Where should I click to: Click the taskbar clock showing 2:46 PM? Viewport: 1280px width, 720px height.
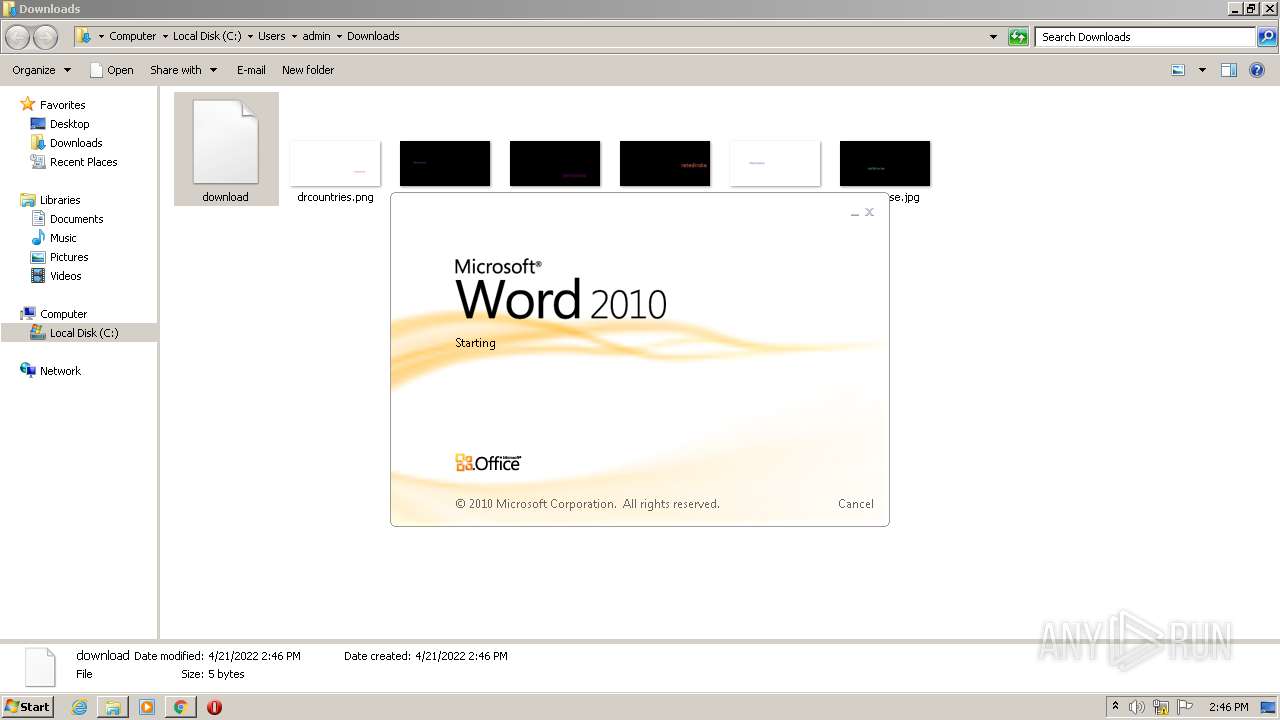[1229, 707]
